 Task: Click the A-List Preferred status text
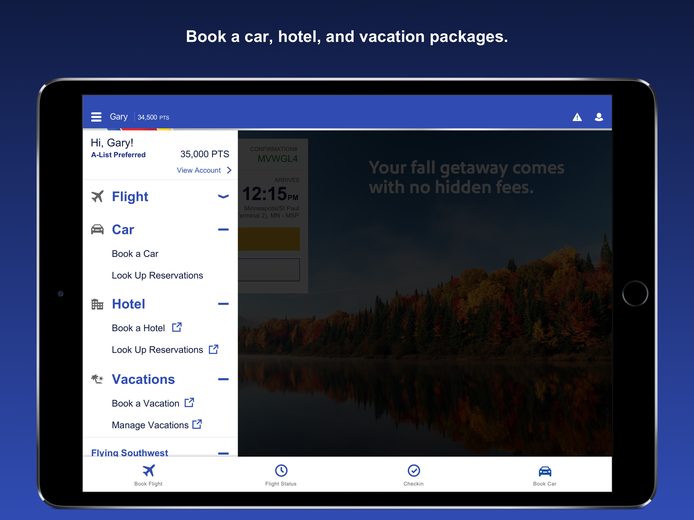[118, 154]
